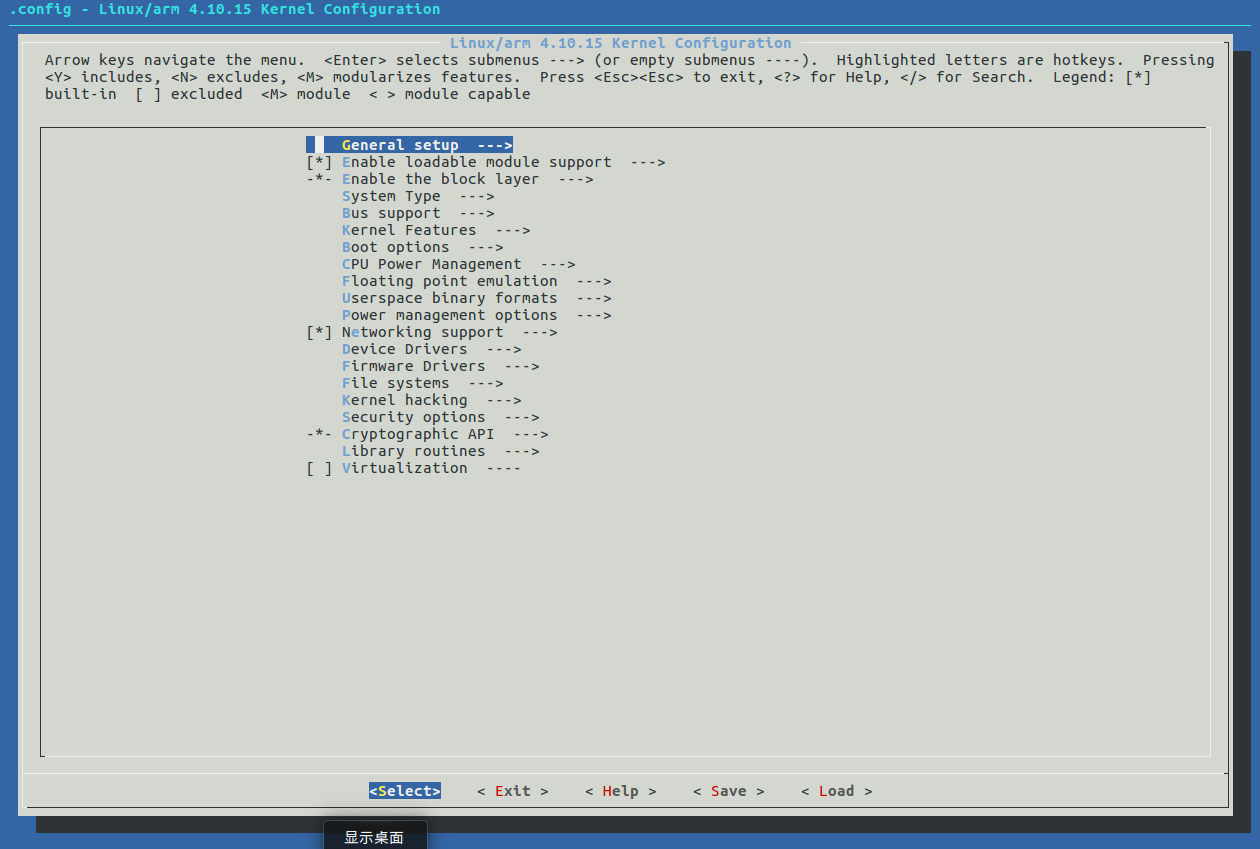Open Security options configuration

pos(413,416)
